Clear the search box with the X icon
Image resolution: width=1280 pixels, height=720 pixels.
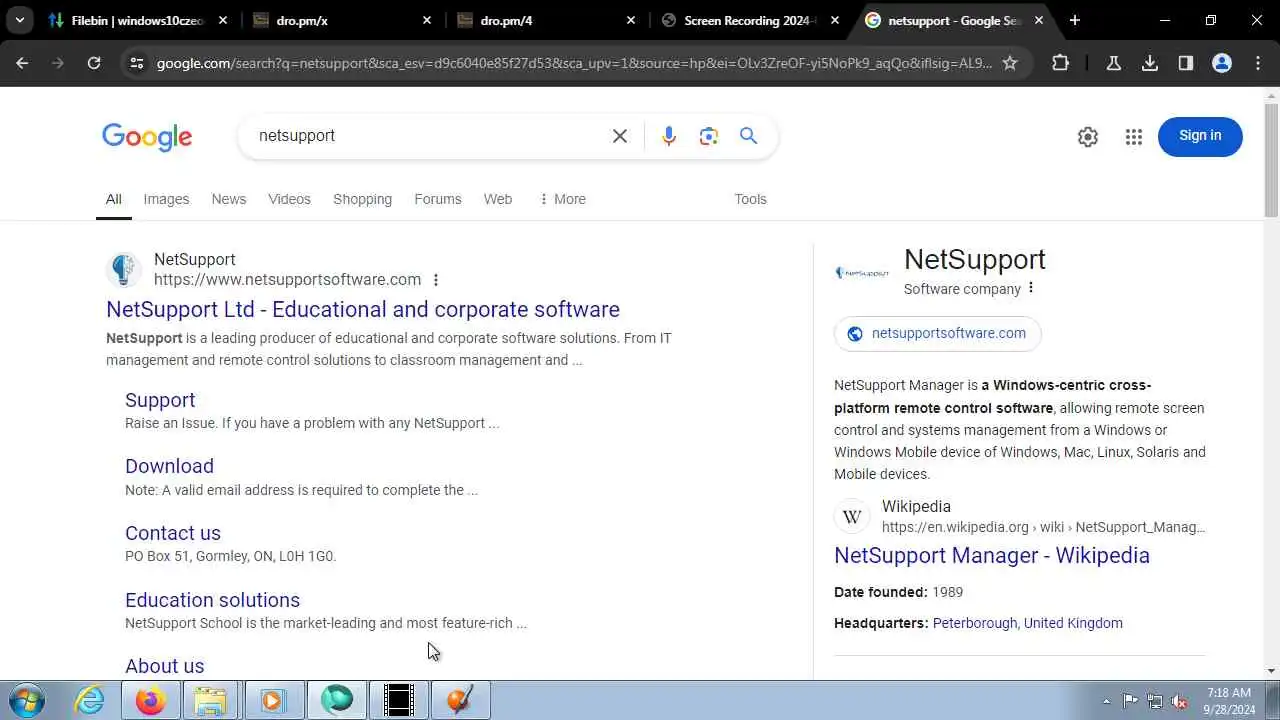[x=620, y=136]
